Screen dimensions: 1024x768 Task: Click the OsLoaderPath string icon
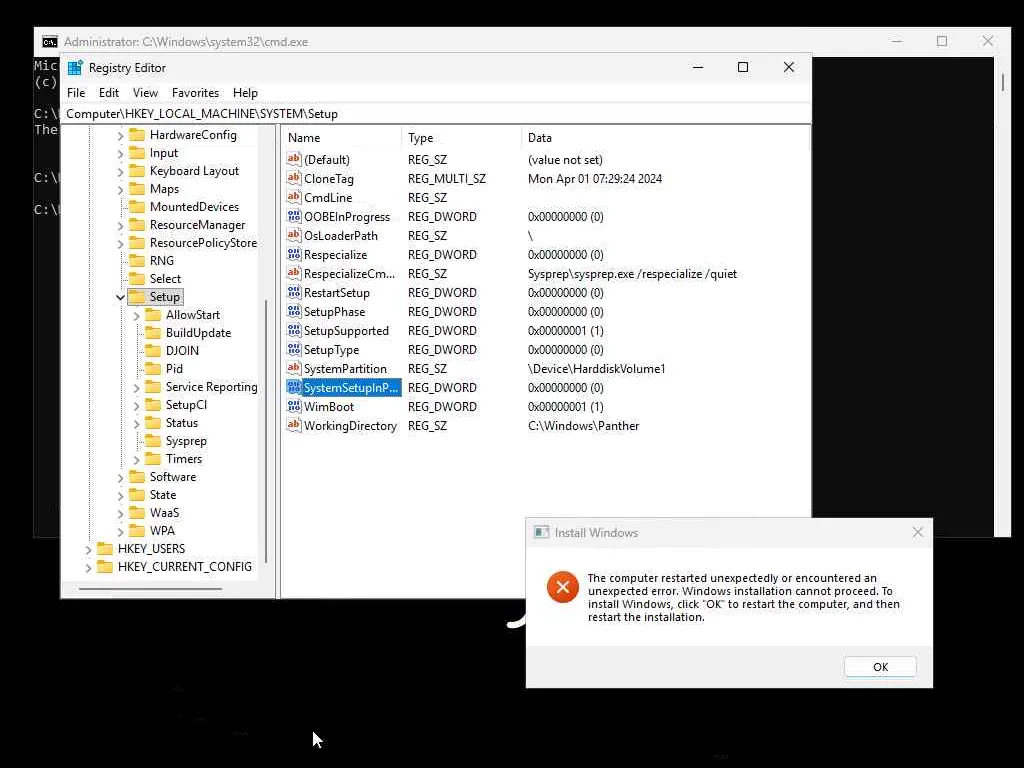pos(294,235)
